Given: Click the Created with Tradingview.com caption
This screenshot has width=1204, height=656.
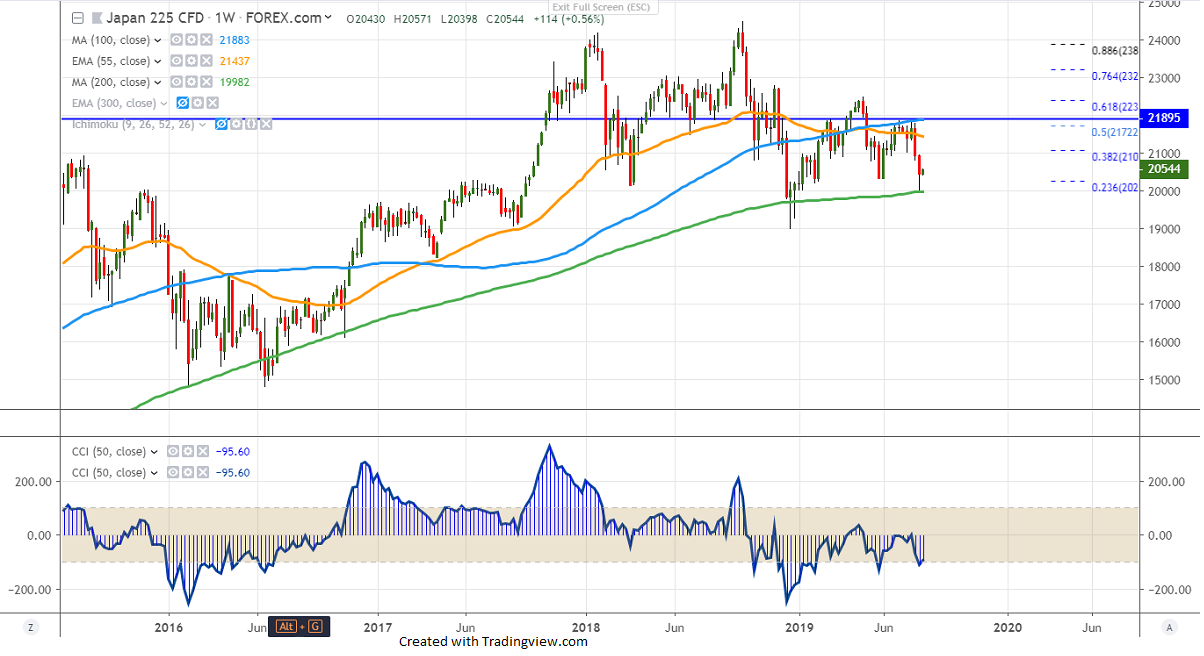Looking at the screenshot, I should (x=495, y=642).
